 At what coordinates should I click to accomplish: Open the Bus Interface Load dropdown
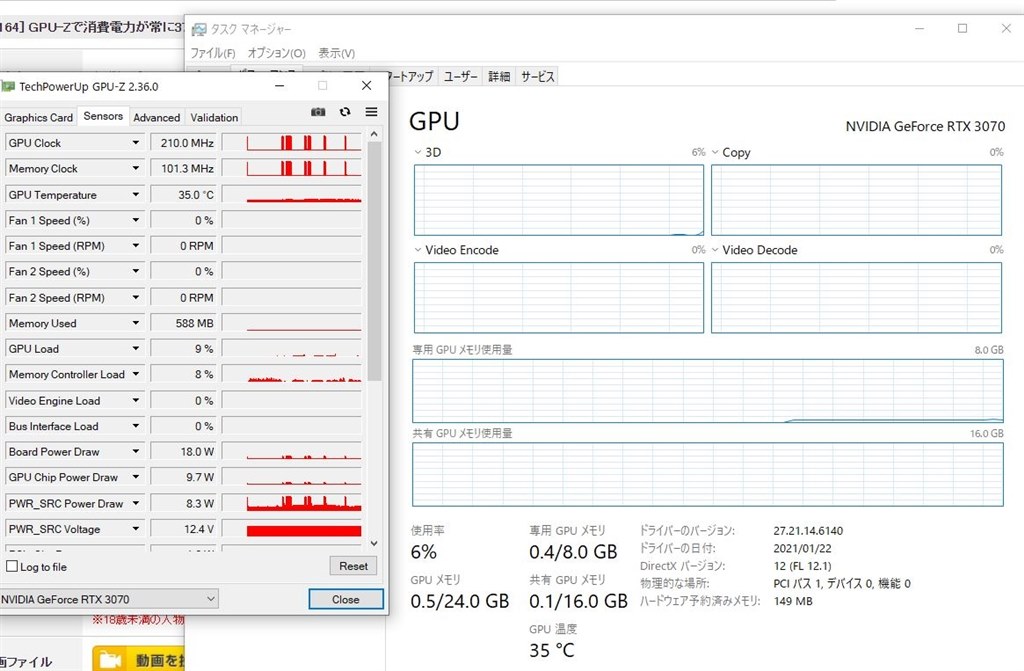coord(135,426)
